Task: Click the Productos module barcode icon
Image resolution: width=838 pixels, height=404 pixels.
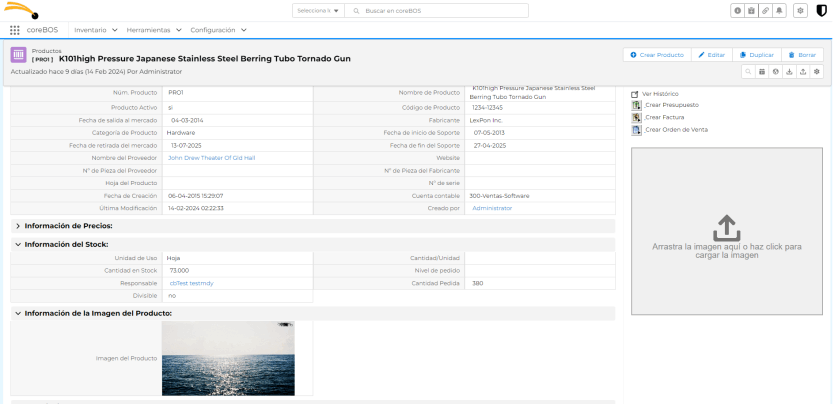Action: coord(18,55)
